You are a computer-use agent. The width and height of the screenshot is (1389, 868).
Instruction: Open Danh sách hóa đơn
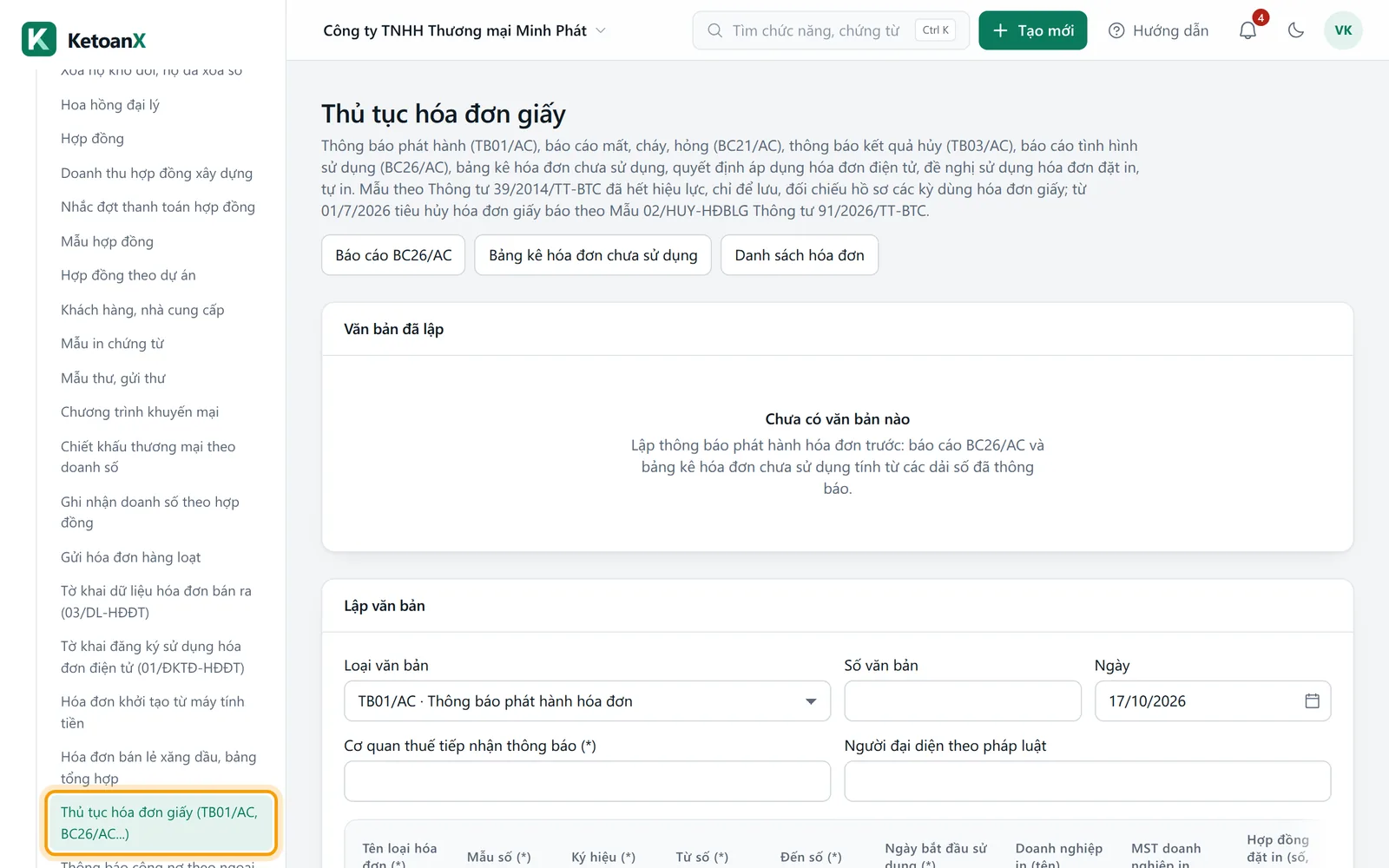[x=800, y=255]
